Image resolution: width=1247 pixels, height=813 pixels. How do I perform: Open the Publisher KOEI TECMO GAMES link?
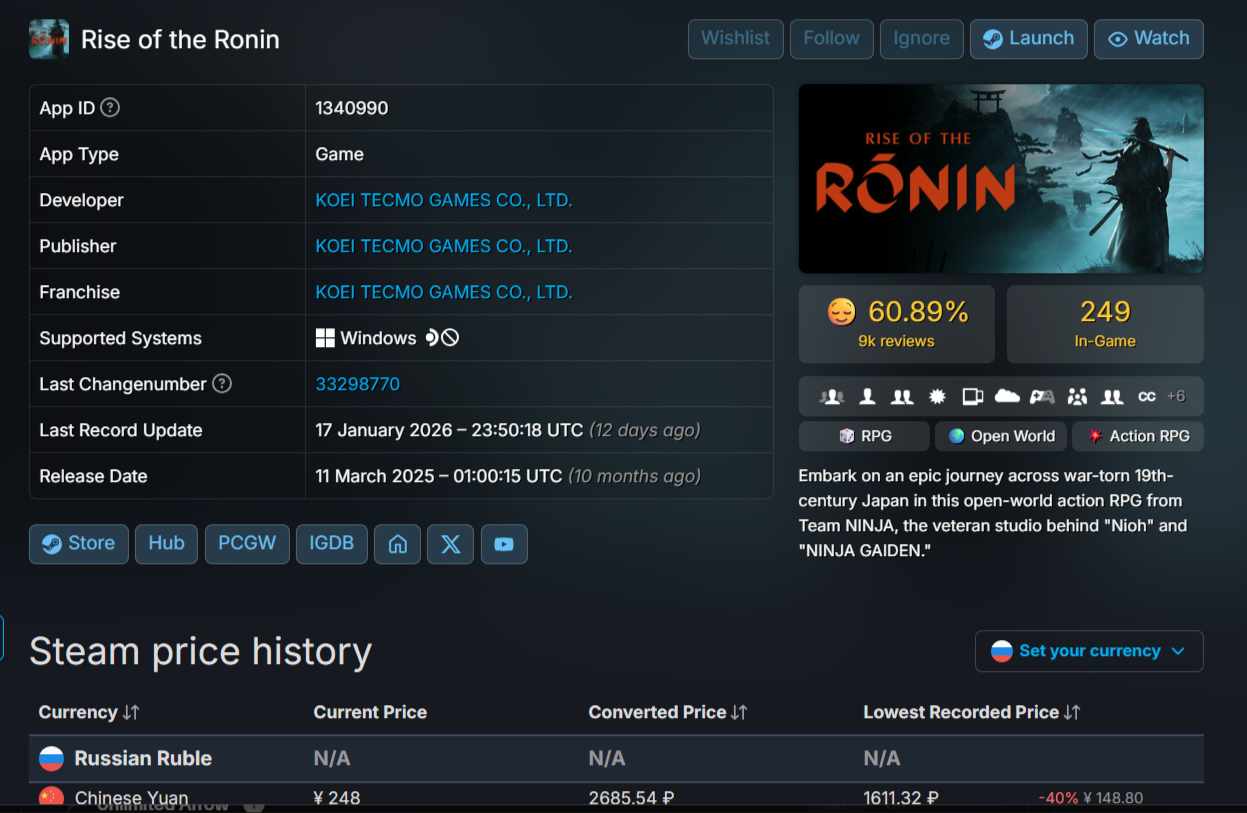444,246
